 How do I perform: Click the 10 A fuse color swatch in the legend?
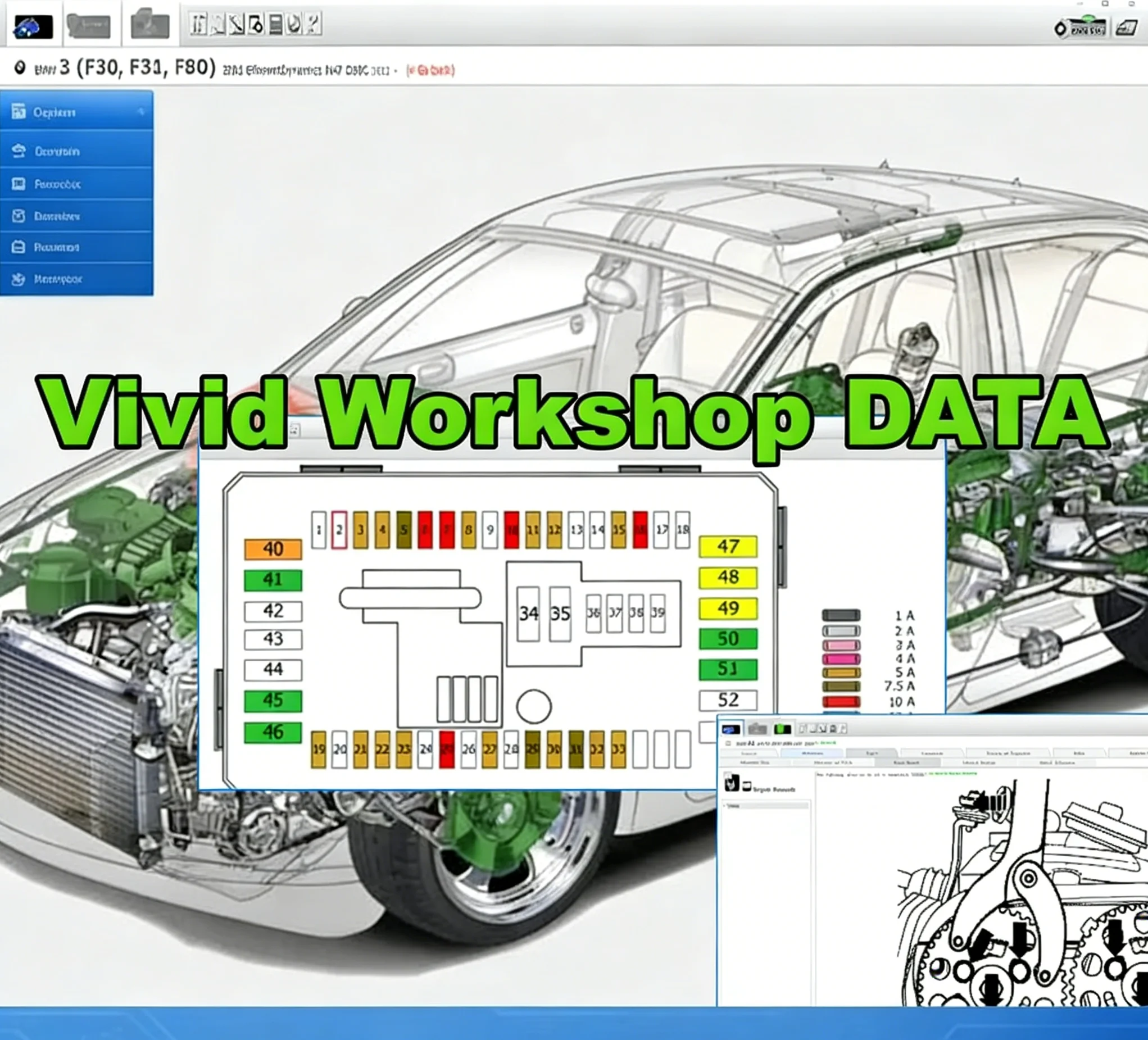pyautogui.click(x=840, y=702)
